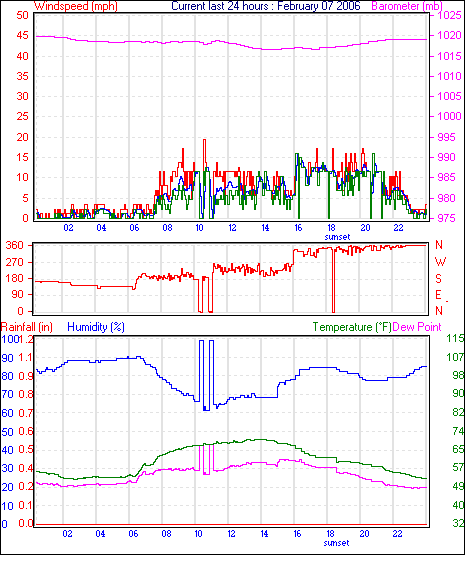Click the hour 22 label under the windspeed chart

399,228
